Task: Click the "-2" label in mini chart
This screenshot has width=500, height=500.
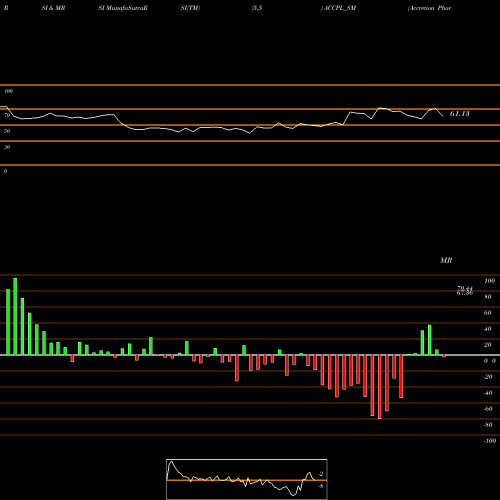Action: pyautogui.click(x=321, y=474)
